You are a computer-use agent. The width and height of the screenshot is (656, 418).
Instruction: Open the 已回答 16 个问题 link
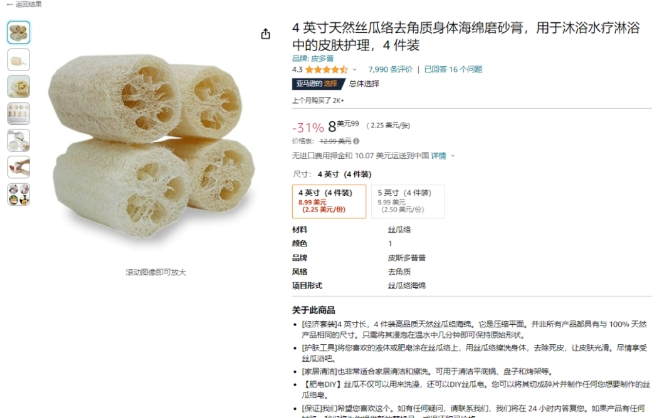453,69
